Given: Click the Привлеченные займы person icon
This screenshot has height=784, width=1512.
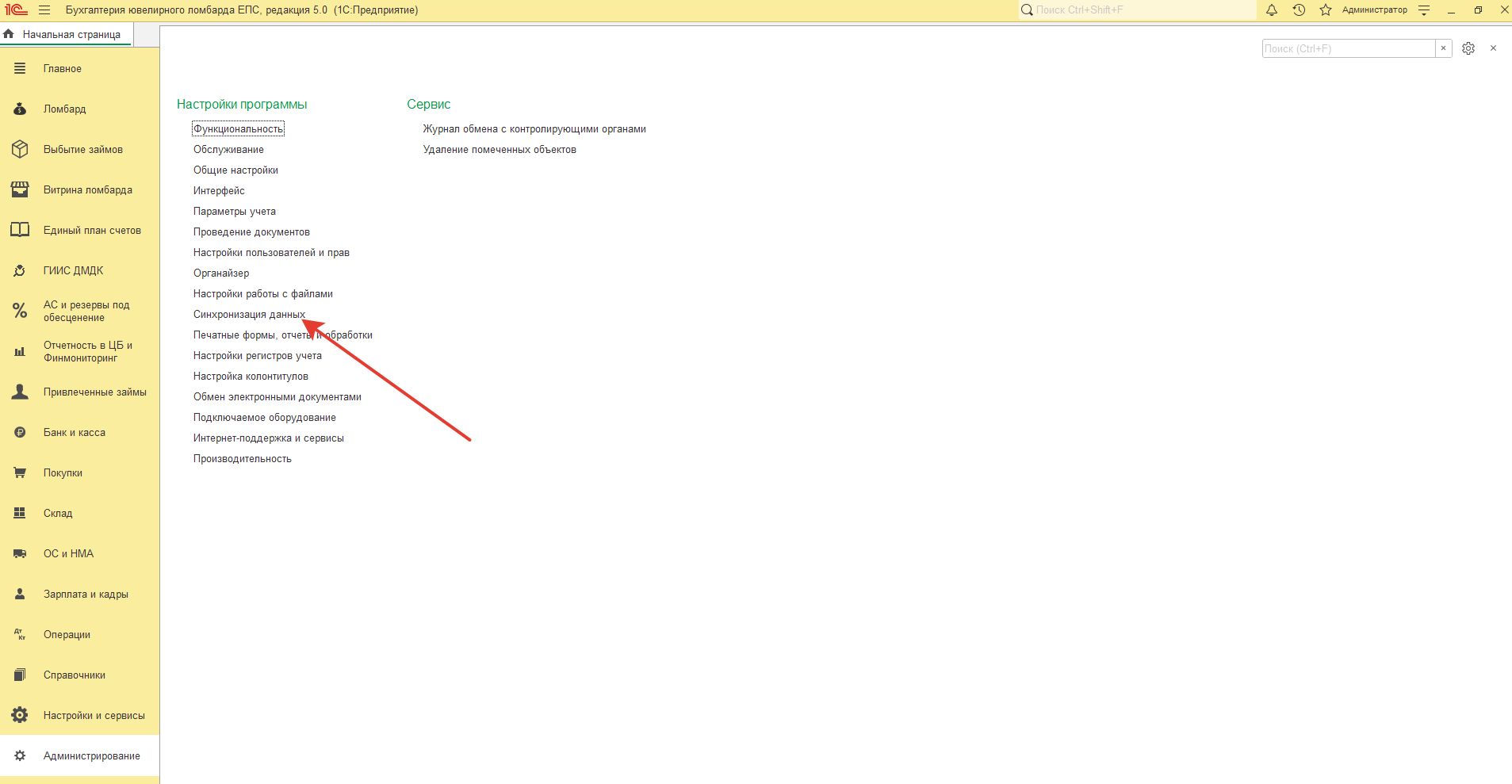Looking at the screenshot, I should [20, 392].
